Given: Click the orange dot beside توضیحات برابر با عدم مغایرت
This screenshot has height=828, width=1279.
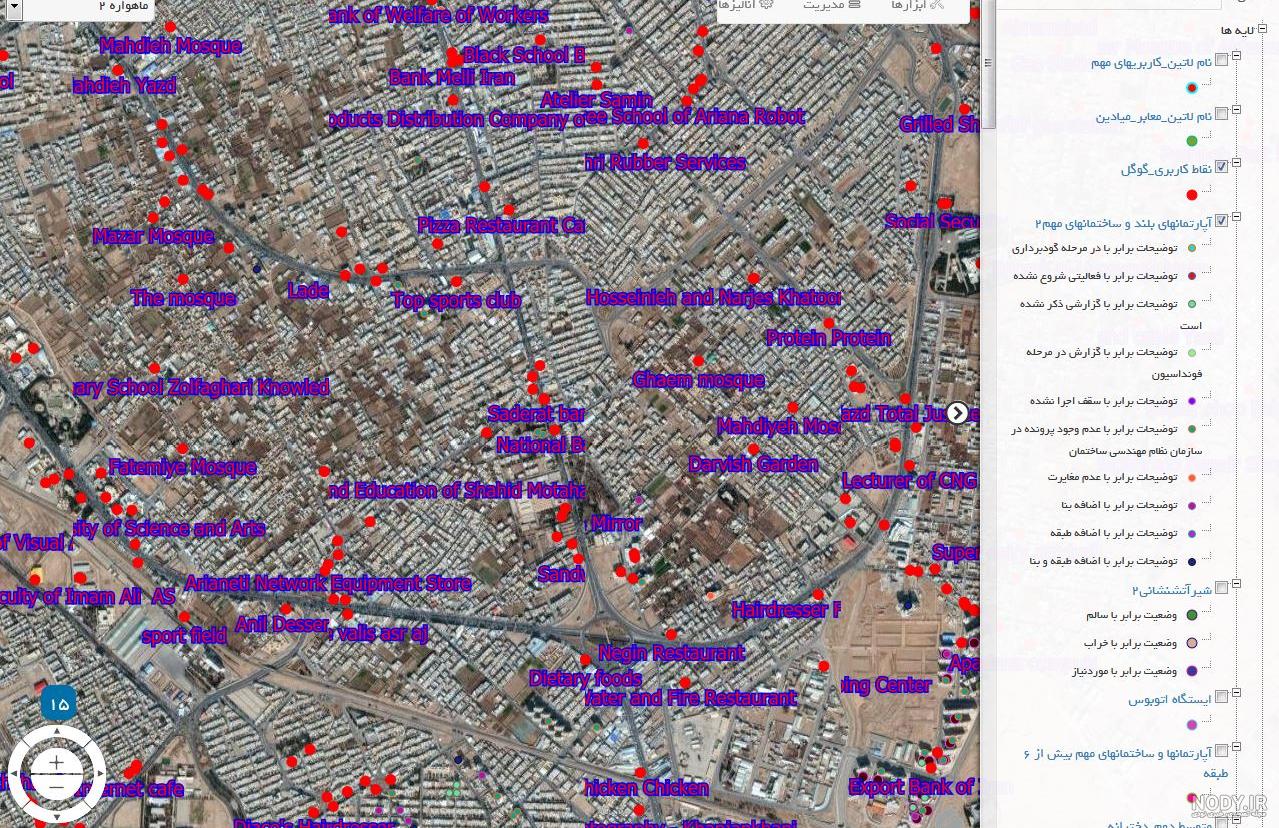Looking at the screenshot, I should 1191,478.
